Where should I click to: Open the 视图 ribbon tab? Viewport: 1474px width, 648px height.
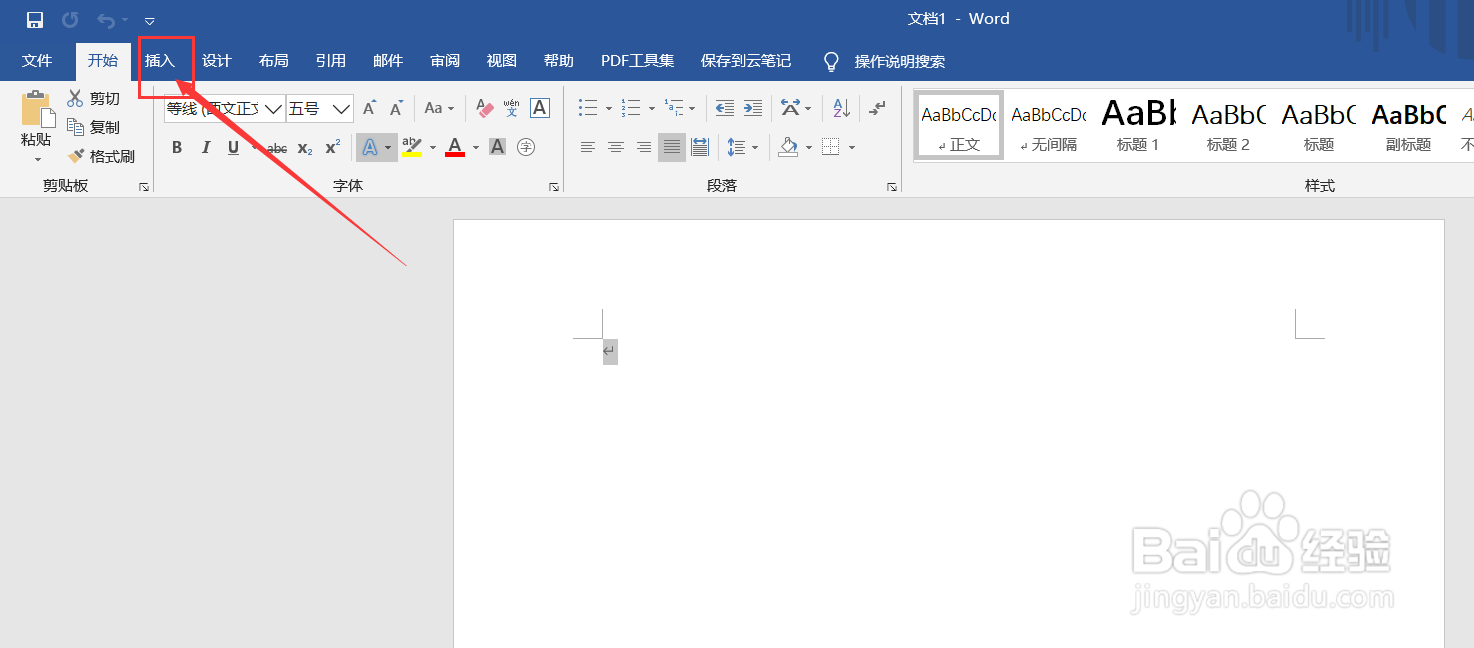click(502, 61)
